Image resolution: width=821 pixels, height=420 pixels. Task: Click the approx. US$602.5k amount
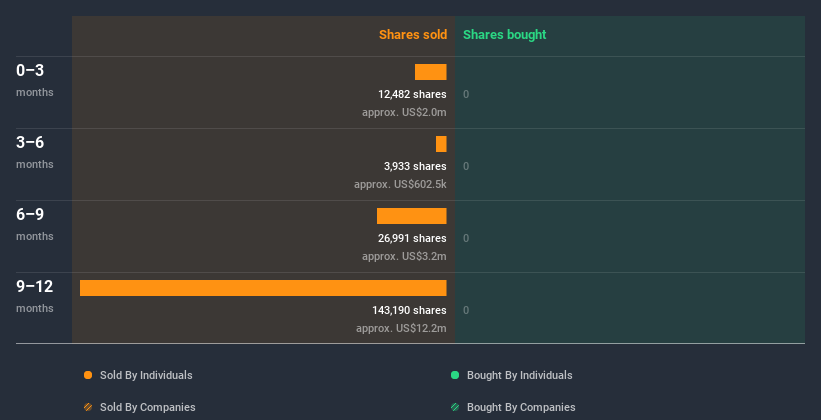(400, 184)
